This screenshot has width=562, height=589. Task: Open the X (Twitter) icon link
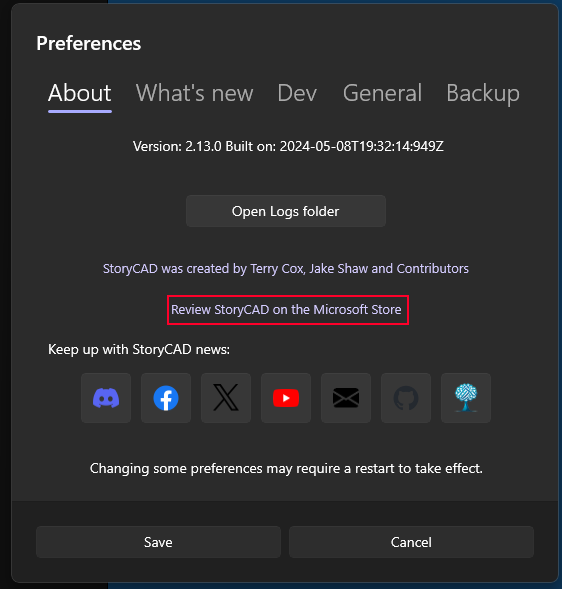[x=226, y=398]
